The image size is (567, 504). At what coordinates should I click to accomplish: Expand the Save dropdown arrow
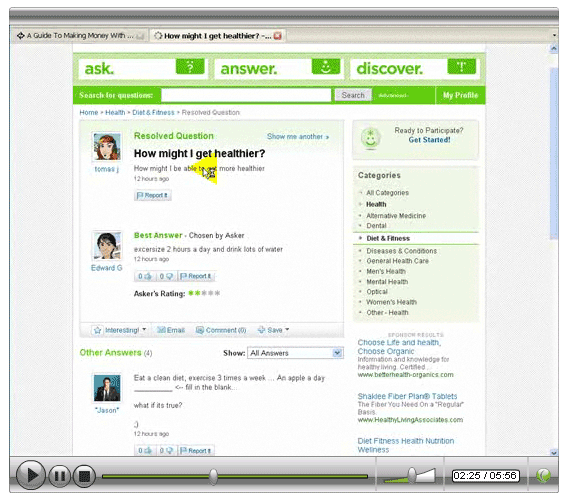pos(287,329)
